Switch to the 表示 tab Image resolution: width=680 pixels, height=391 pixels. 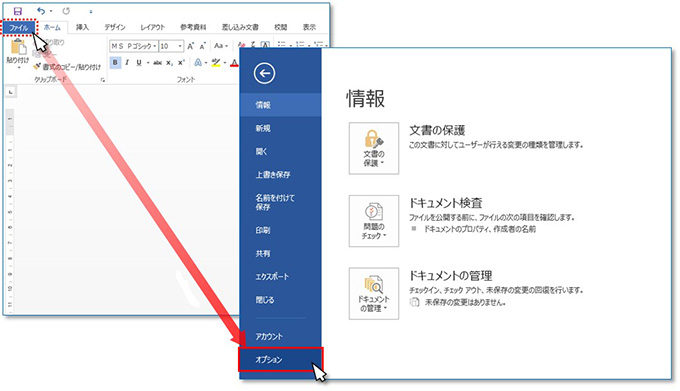[x=309, y=27]
